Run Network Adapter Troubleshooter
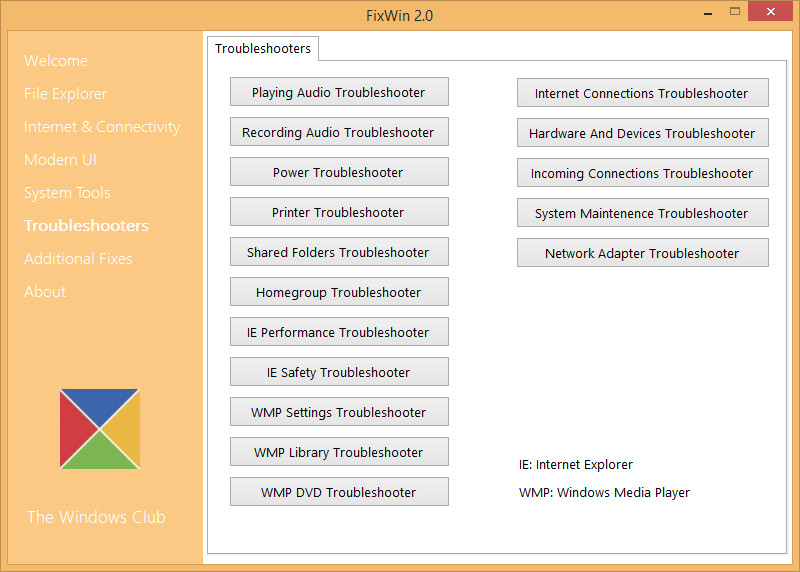800x572 pixels. tap(643, 253)
